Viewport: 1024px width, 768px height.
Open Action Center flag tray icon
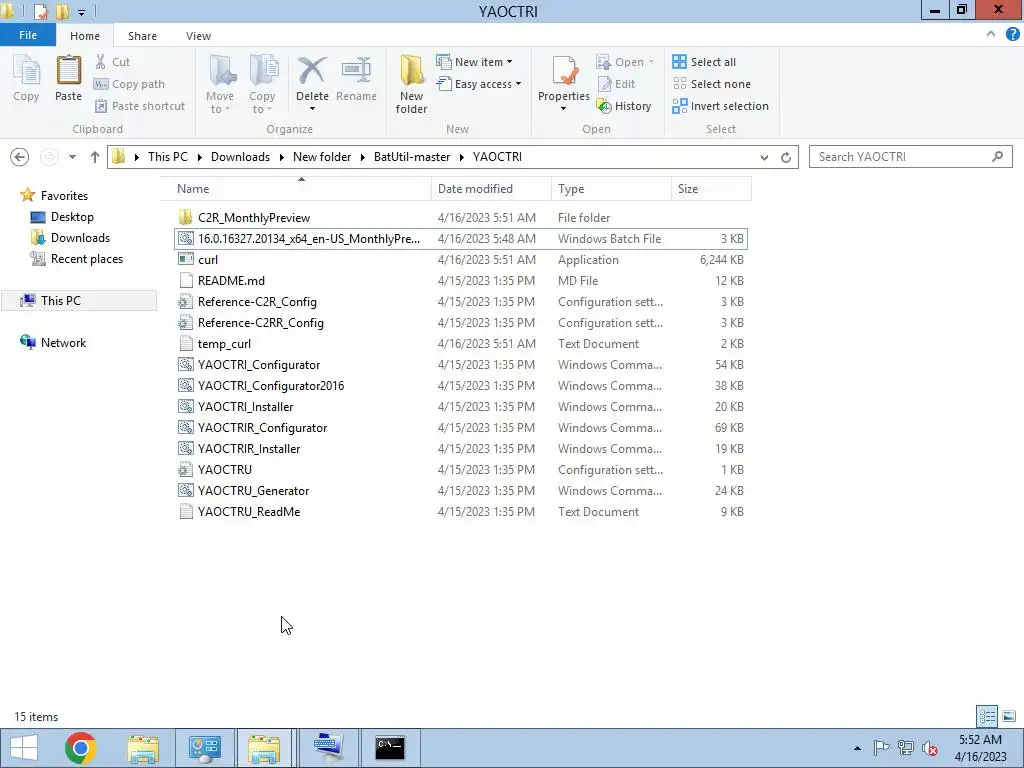881,748
